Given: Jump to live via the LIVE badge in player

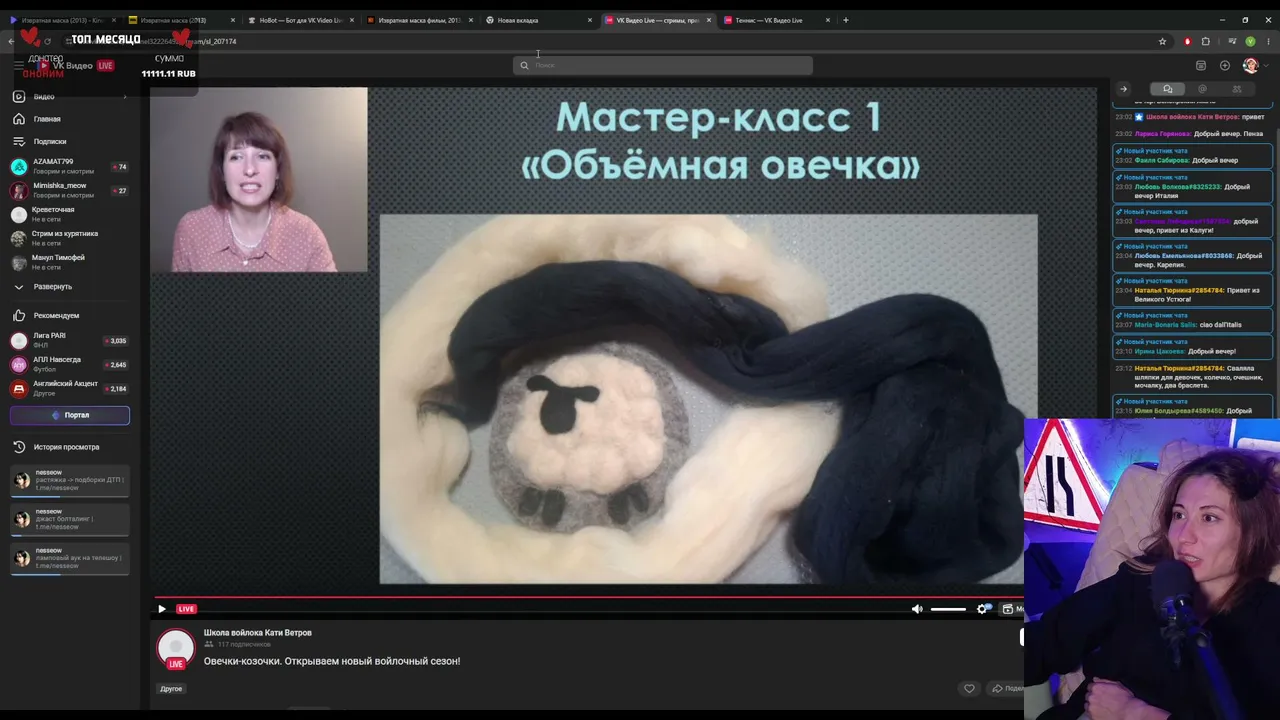Looking at the screenshot, I should pos(186,609).
